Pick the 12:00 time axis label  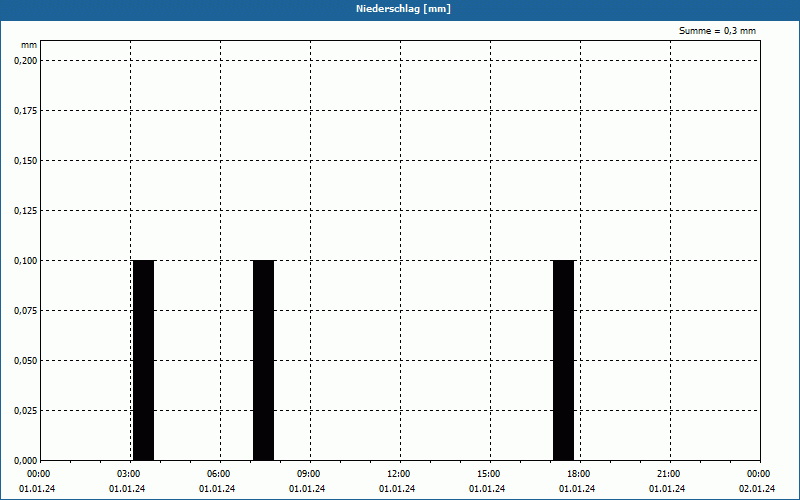[x=398, y=474]
